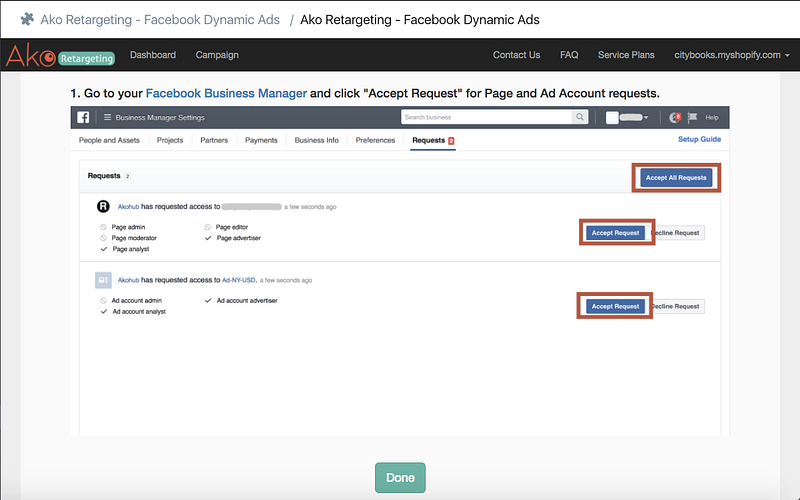Click the Ad account advertiser role text
The width and height of the screenshot is (800, 500).
247,301
